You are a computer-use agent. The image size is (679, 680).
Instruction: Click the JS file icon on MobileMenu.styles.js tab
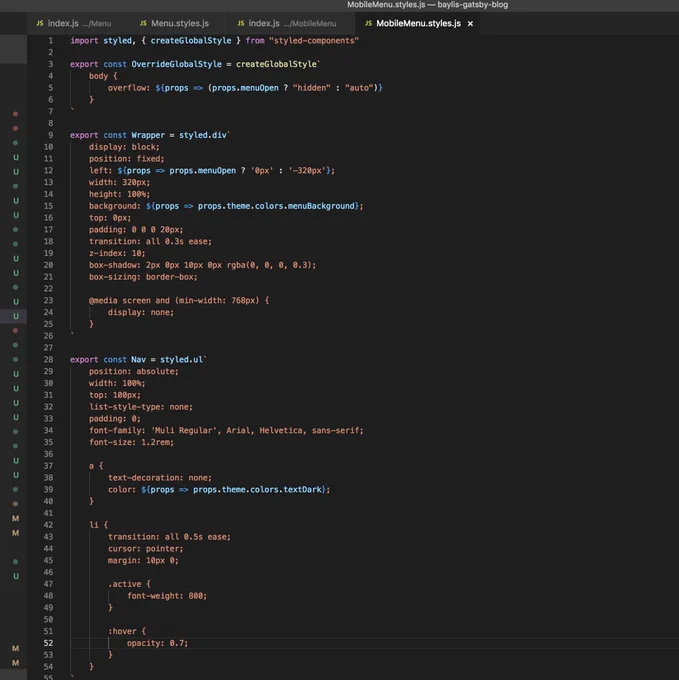click(368, 23)
